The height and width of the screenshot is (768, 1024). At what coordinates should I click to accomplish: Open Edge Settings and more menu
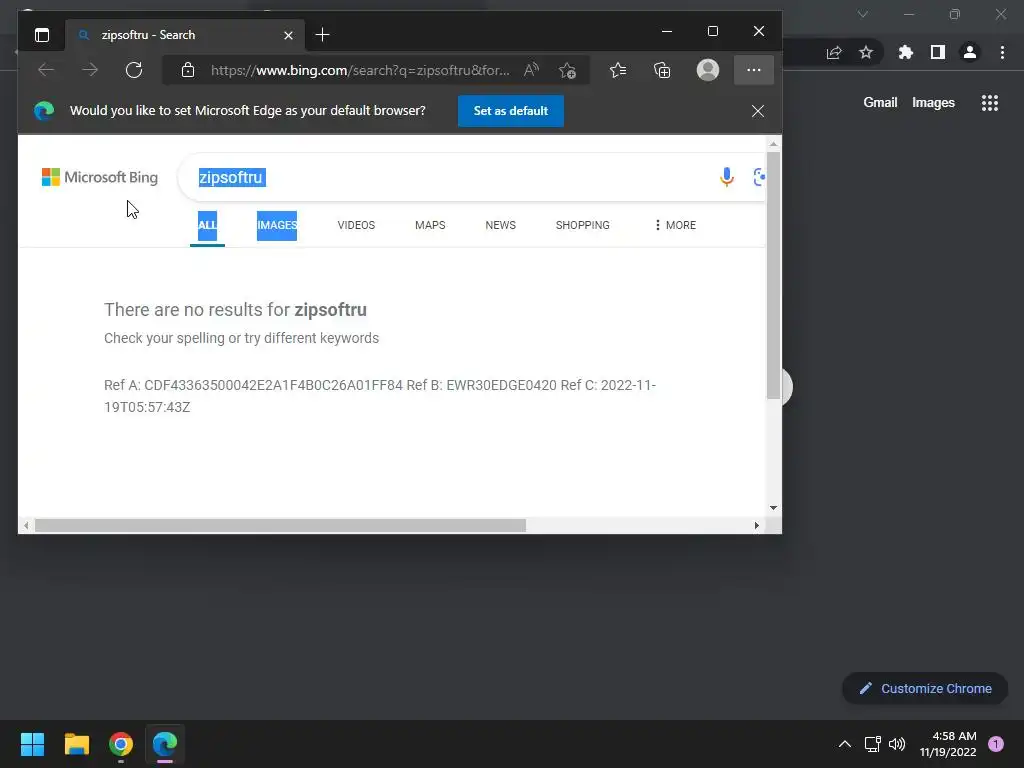point(754,70)
